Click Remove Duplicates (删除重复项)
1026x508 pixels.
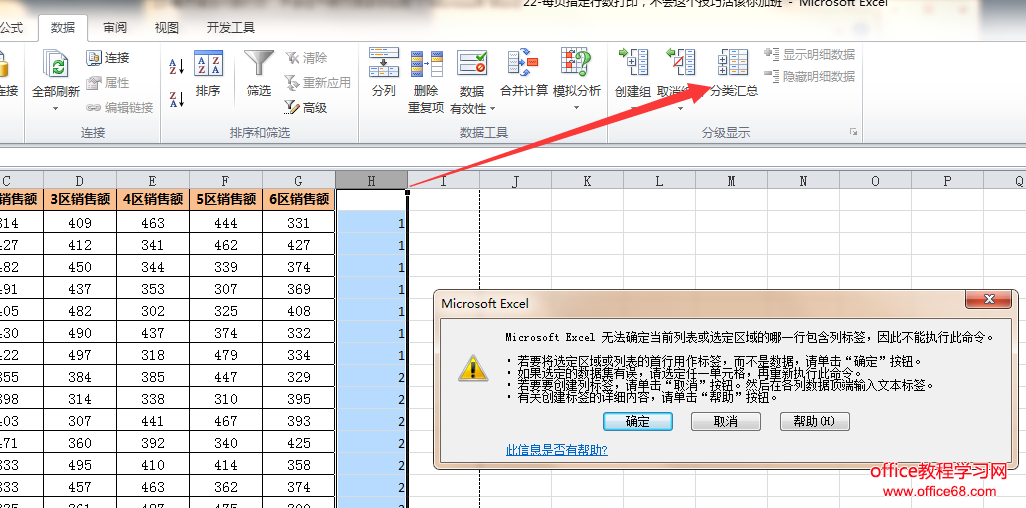(x=426, y=81)
